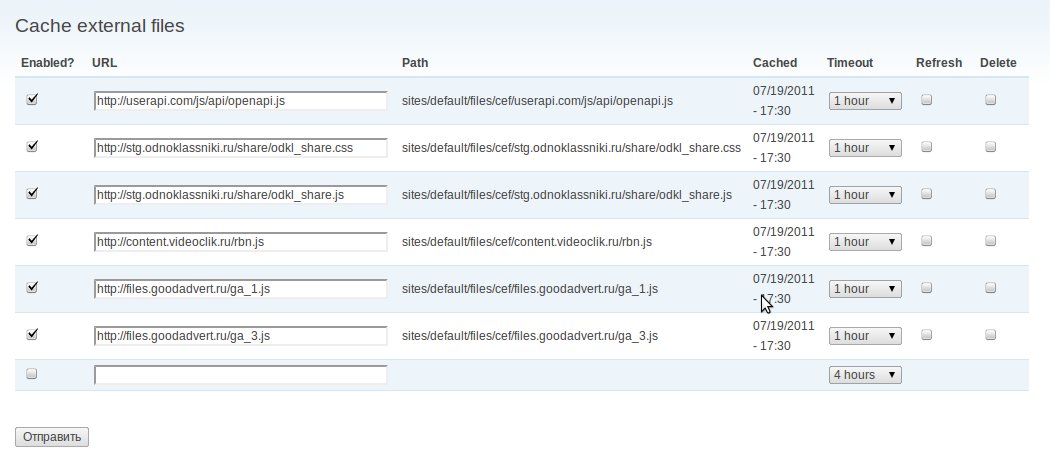Click the Cache external files heading

point(100,26)
